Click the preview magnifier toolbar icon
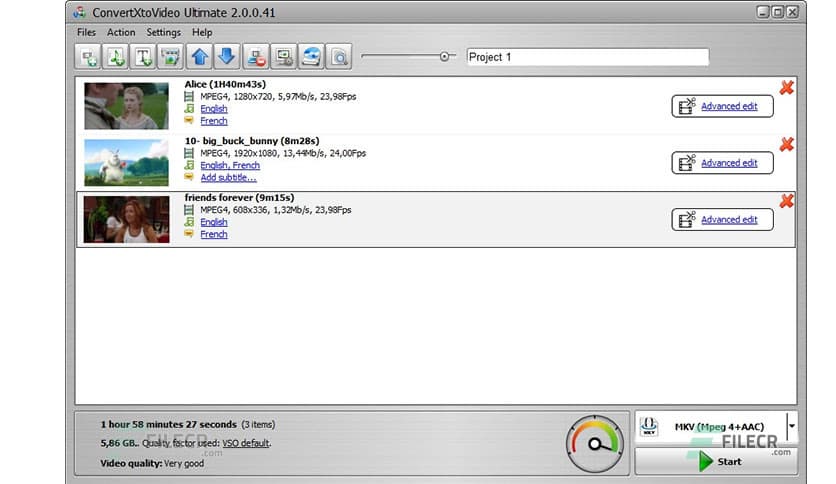 [x=339, y=57]
